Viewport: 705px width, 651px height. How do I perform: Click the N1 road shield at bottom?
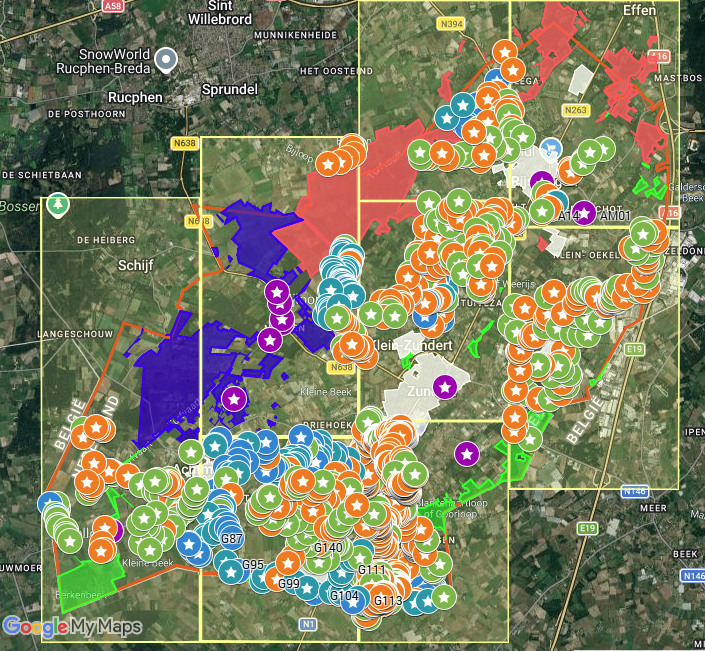pyautogui.click(x=308, y=624)
